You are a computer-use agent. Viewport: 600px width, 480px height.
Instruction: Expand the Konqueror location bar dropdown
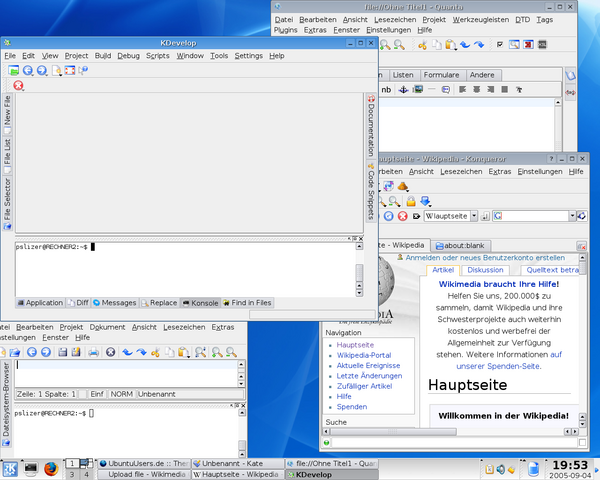[476, 216]
